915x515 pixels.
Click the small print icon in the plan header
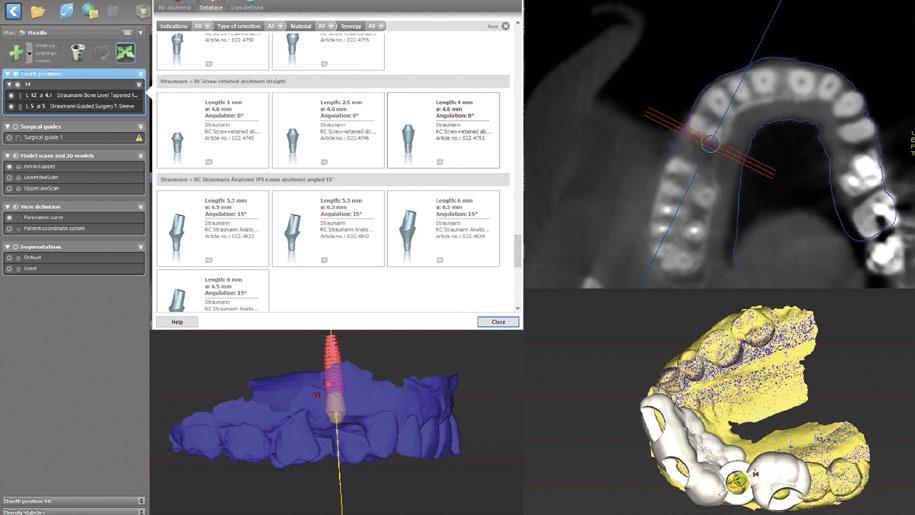[x=127, y=33]
